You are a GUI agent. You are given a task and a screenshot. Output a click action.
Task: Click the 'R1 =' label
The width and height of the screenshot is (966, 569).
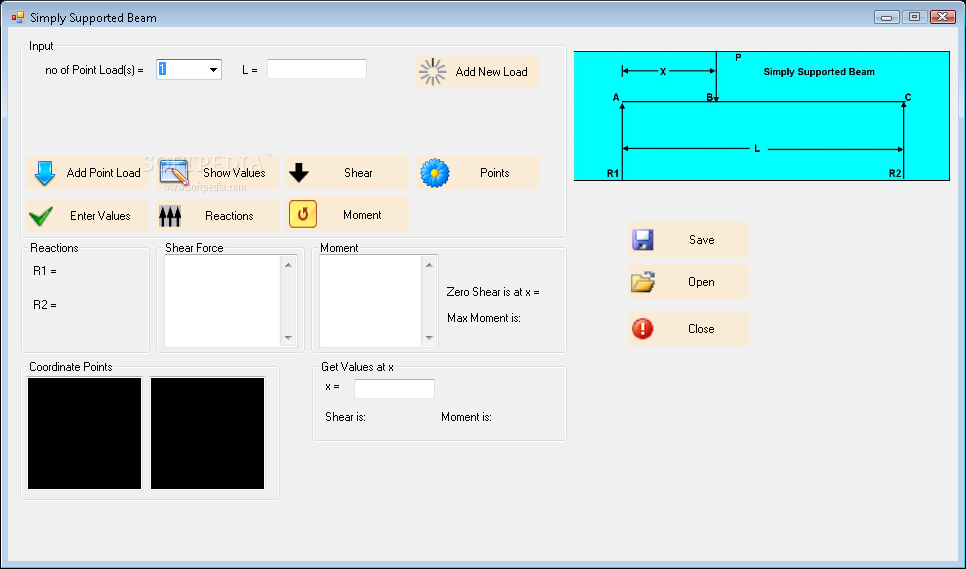tap(45, 271)
